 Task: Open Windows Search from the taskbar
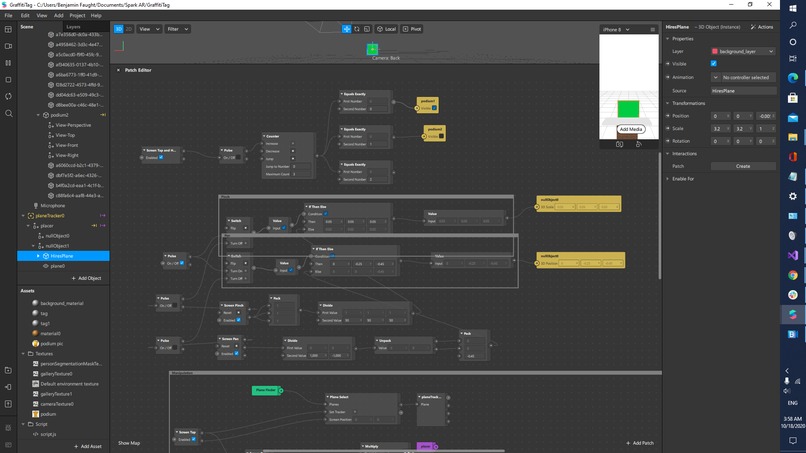793,25
